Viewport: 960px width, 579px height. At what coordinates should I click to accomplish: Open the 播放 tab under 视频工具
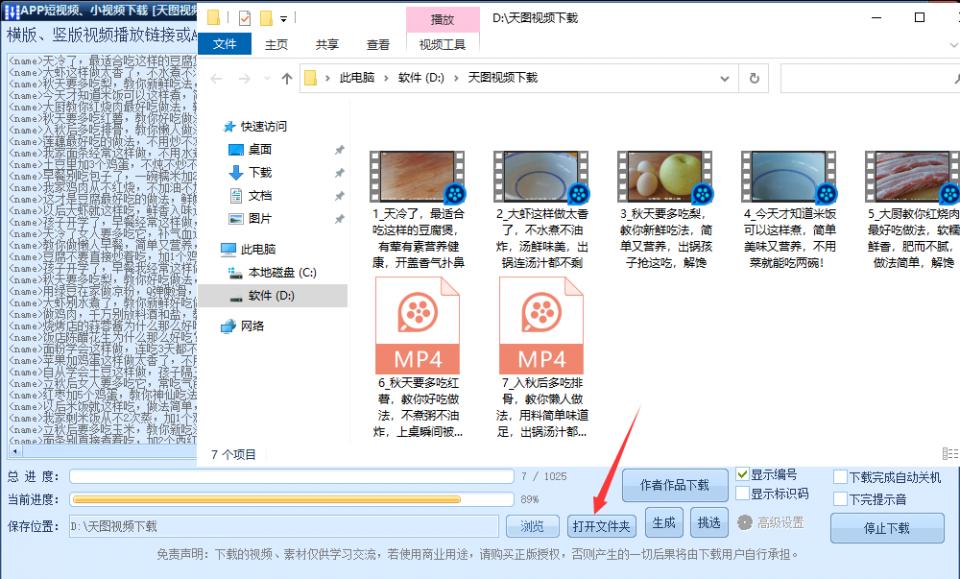click(x=443, y=18)
